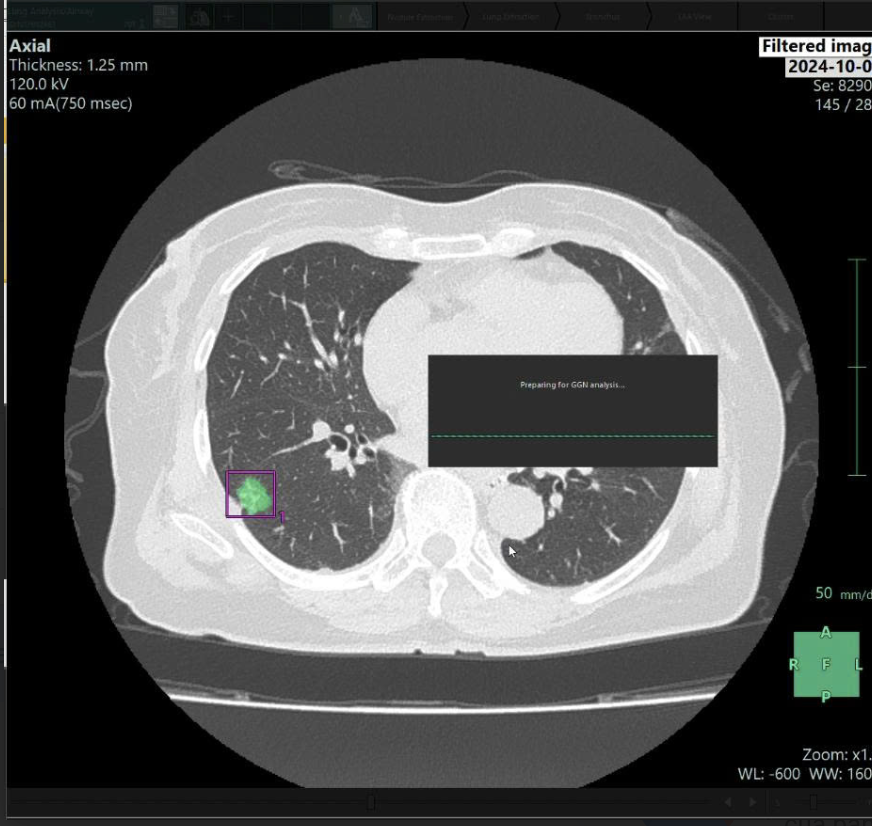Click the plus icon in top toolbar
The width and height of the screenshot is (872, 826).
coord(229,16)
